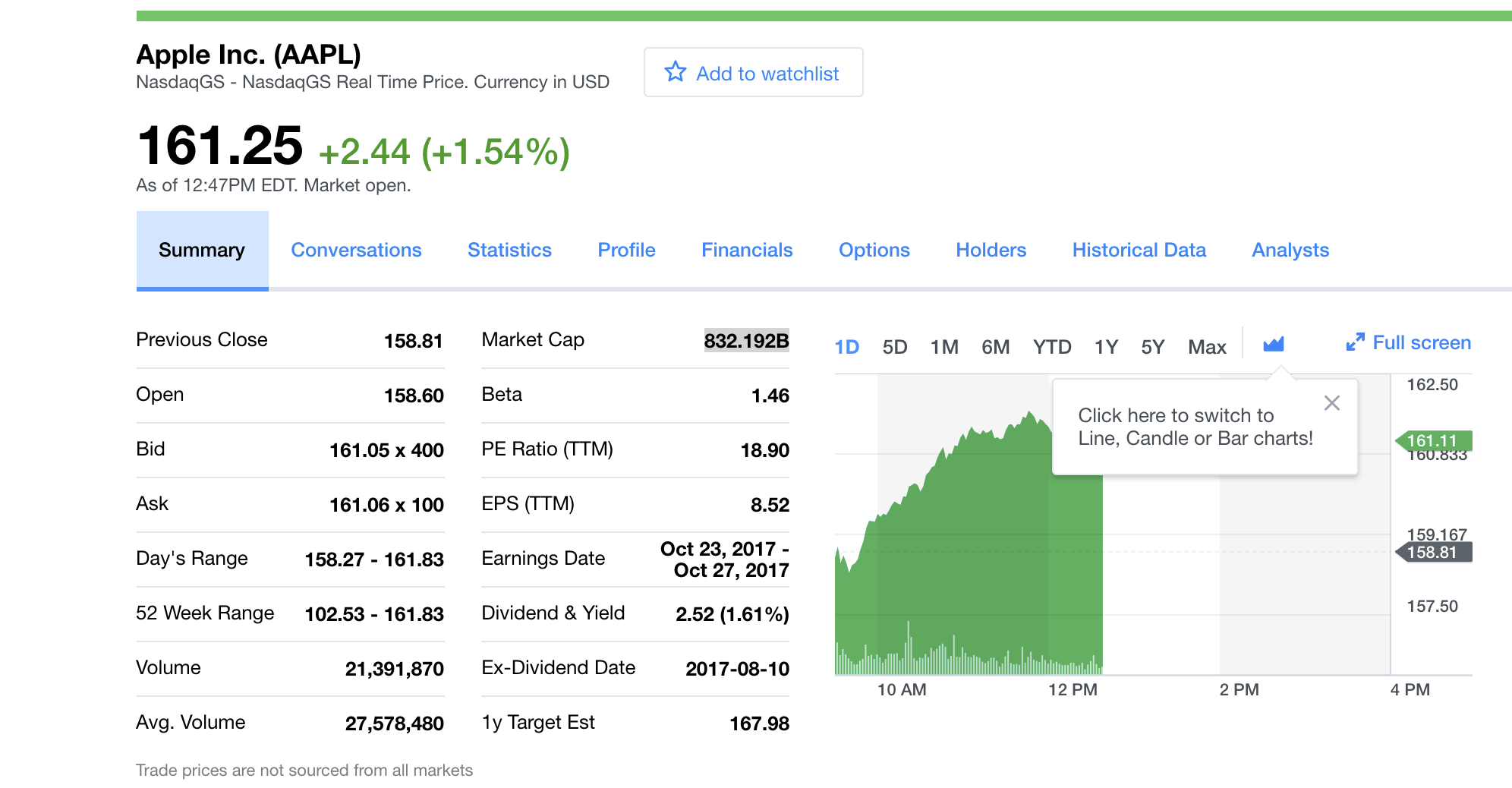
Task: Click the 52 Week Range value
Action: [x=374, y=614]
